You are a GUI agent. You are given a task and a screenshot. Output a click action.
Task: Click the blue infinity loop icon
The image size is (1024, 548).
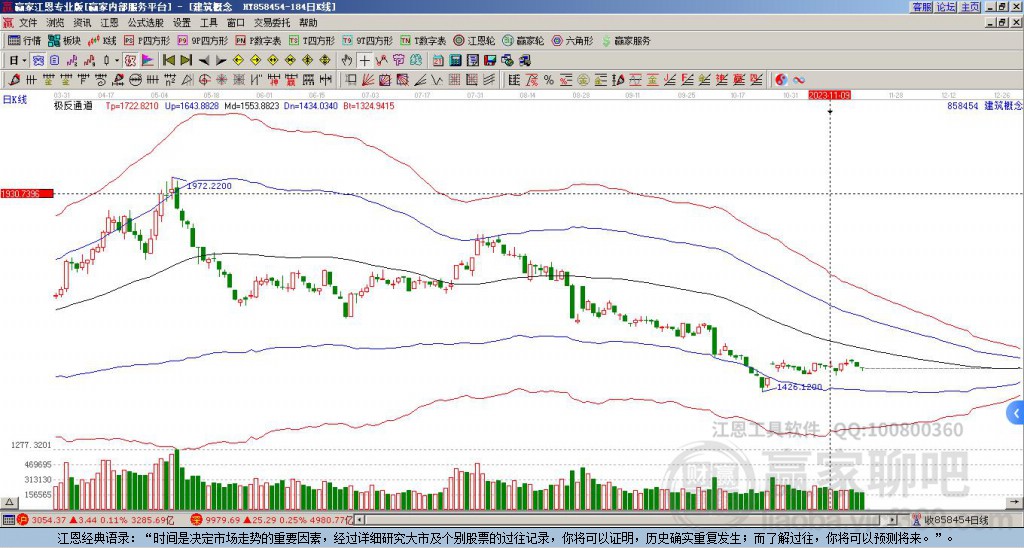[x=799, y=80]
